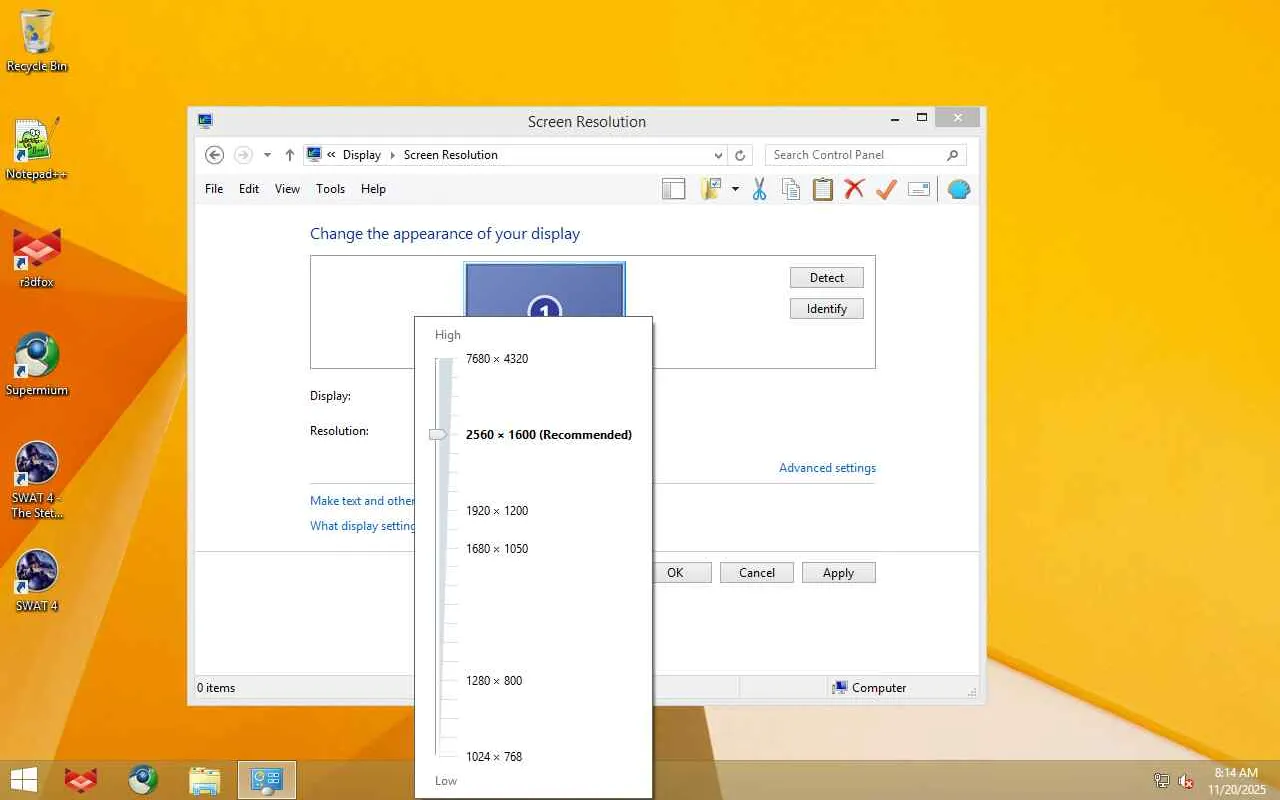Open the Windows Start button
Screen dimensions: 1280x800
pyautogui.click(x=24, y=780)
